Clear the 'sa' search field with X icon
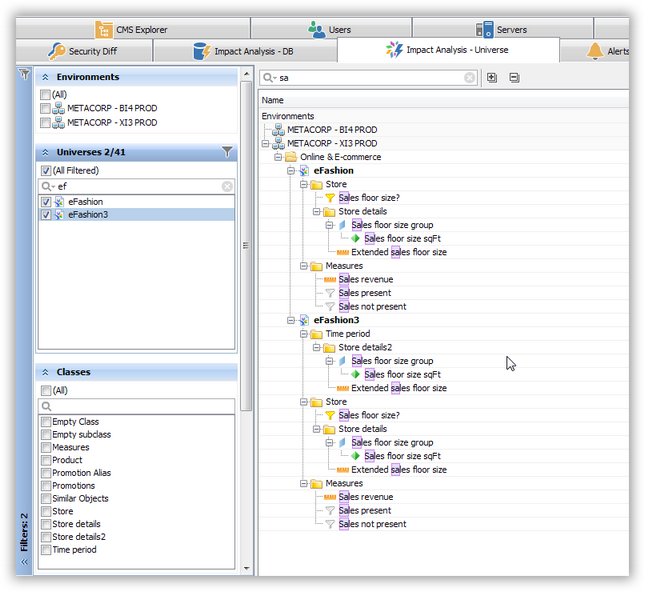 coord(469,78)
